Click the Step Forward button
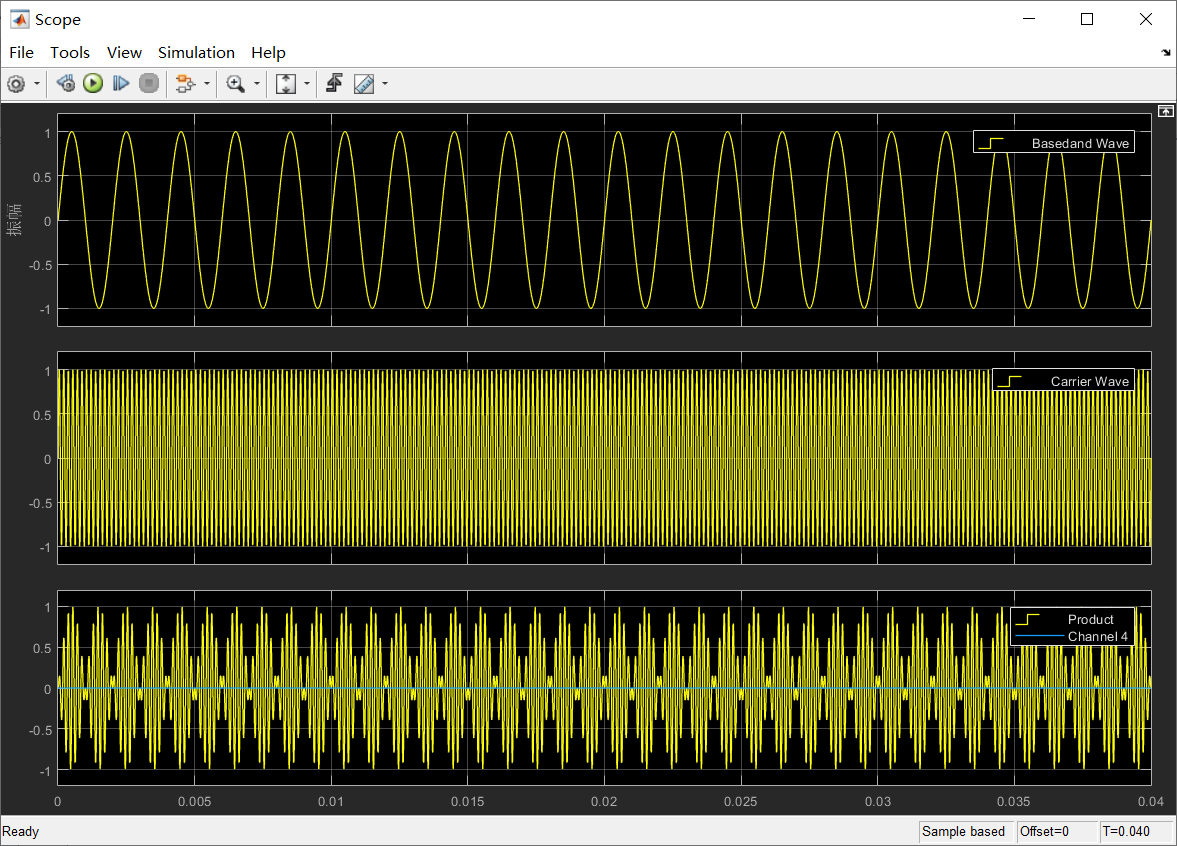 (x=121, y=84)
